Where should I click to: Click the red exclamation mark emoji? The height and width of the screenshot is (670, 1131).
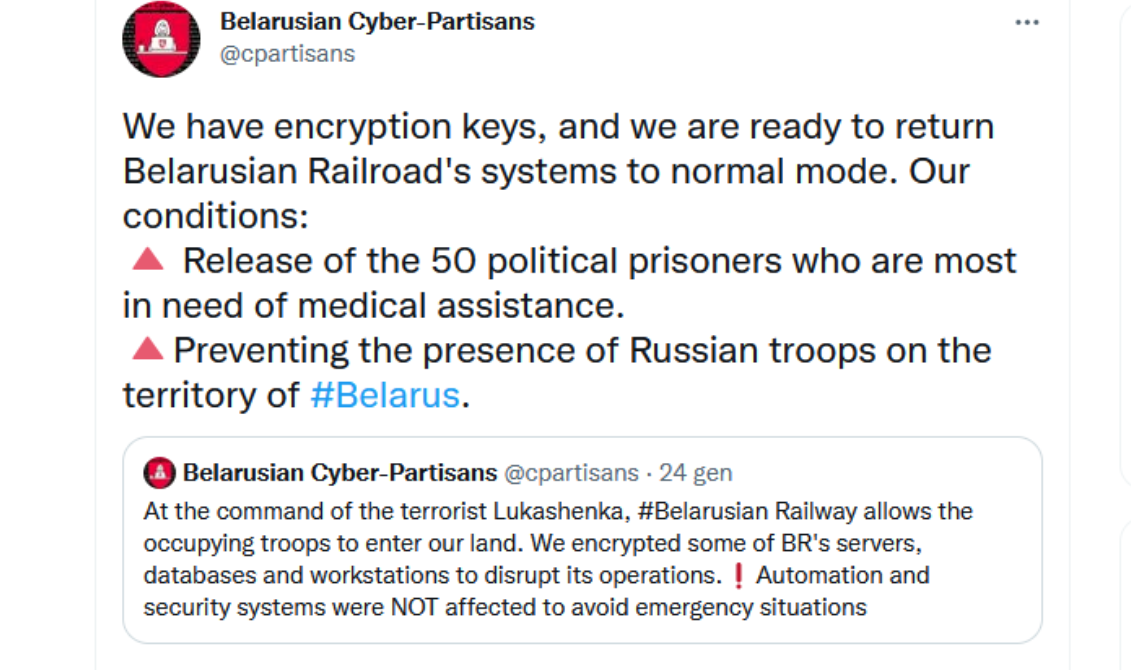(x=738, y=576)
